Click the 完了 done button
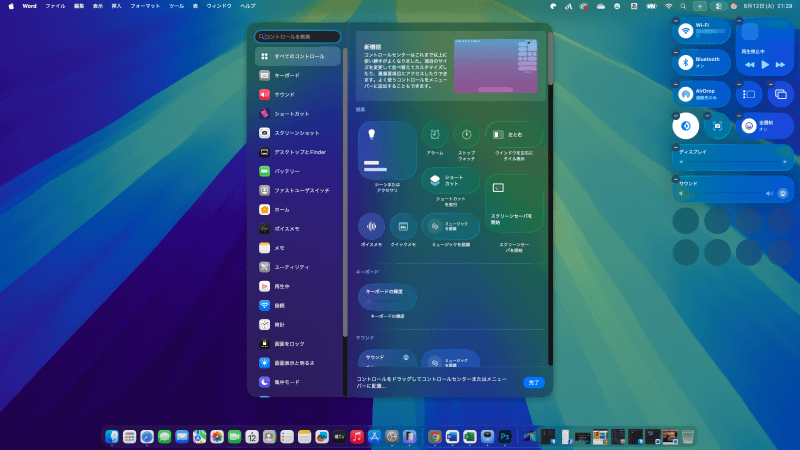 [x=534, y=383]
